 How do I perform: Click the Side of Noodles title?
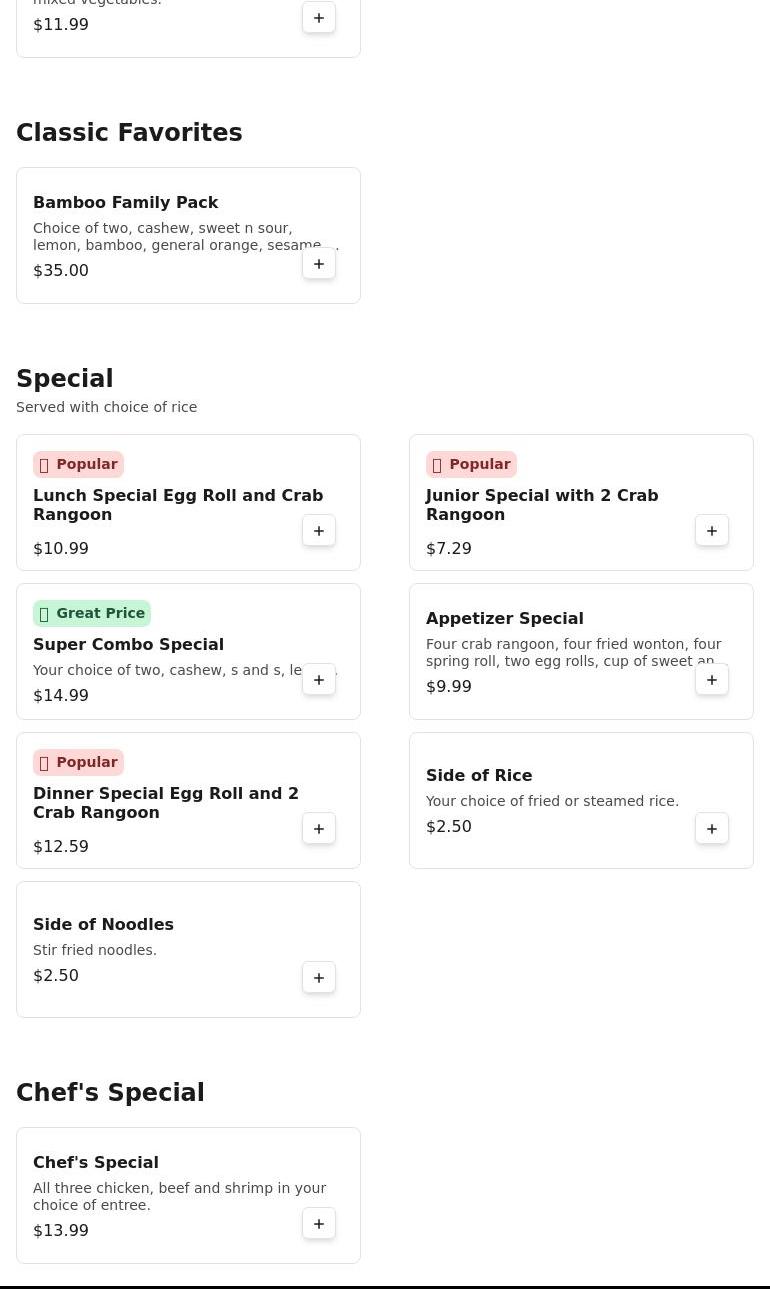[x=103, y=925]
